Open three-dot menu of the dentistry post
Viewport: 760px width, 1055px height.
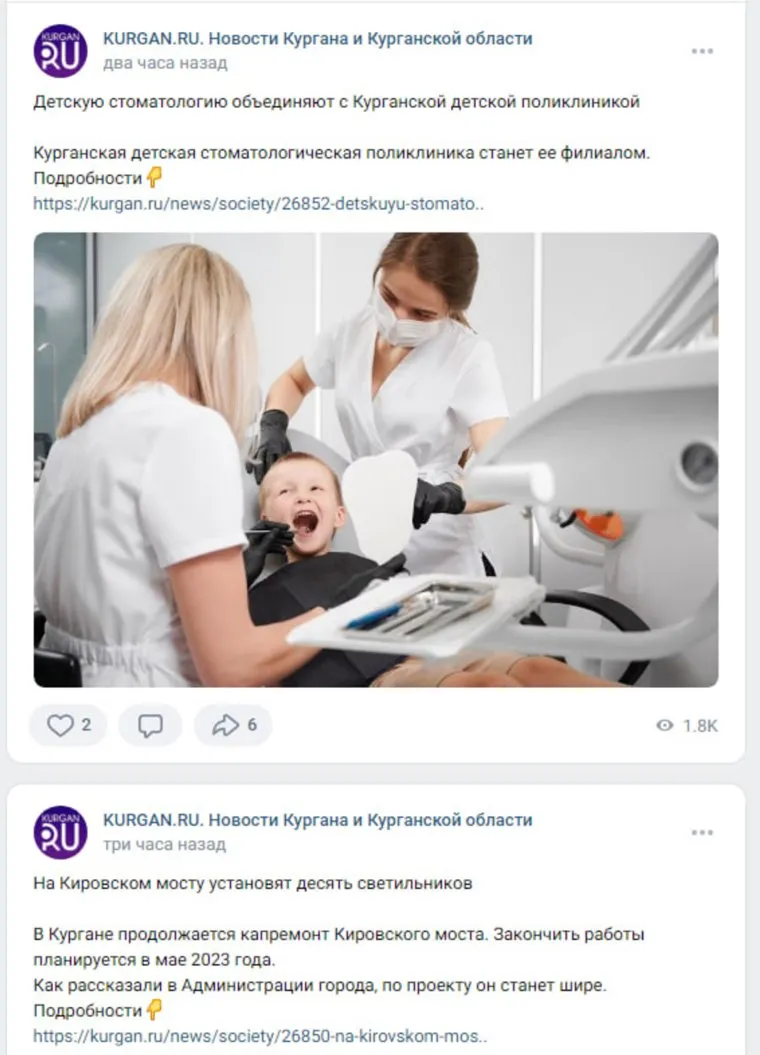coord(702,51)
